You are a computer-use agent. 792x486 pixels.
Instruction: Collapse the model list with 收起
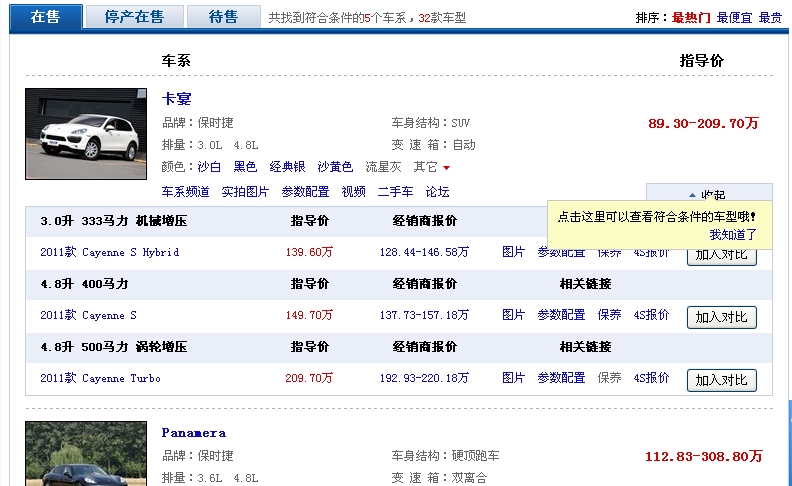tap(709, 193)
